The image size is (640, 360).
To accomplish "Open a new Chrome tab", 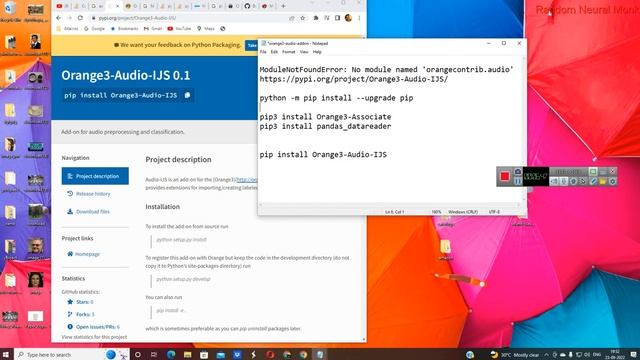I will [x=283, y=6].
